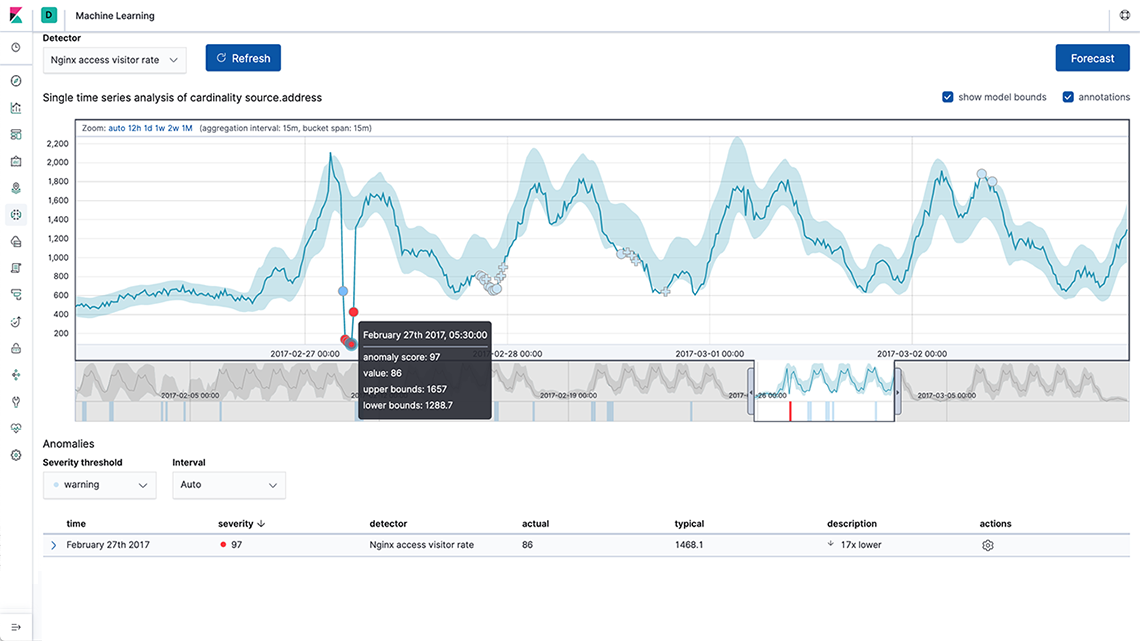
Task: Expand the sidebar navigation at bottom
Action: [16, 627]
